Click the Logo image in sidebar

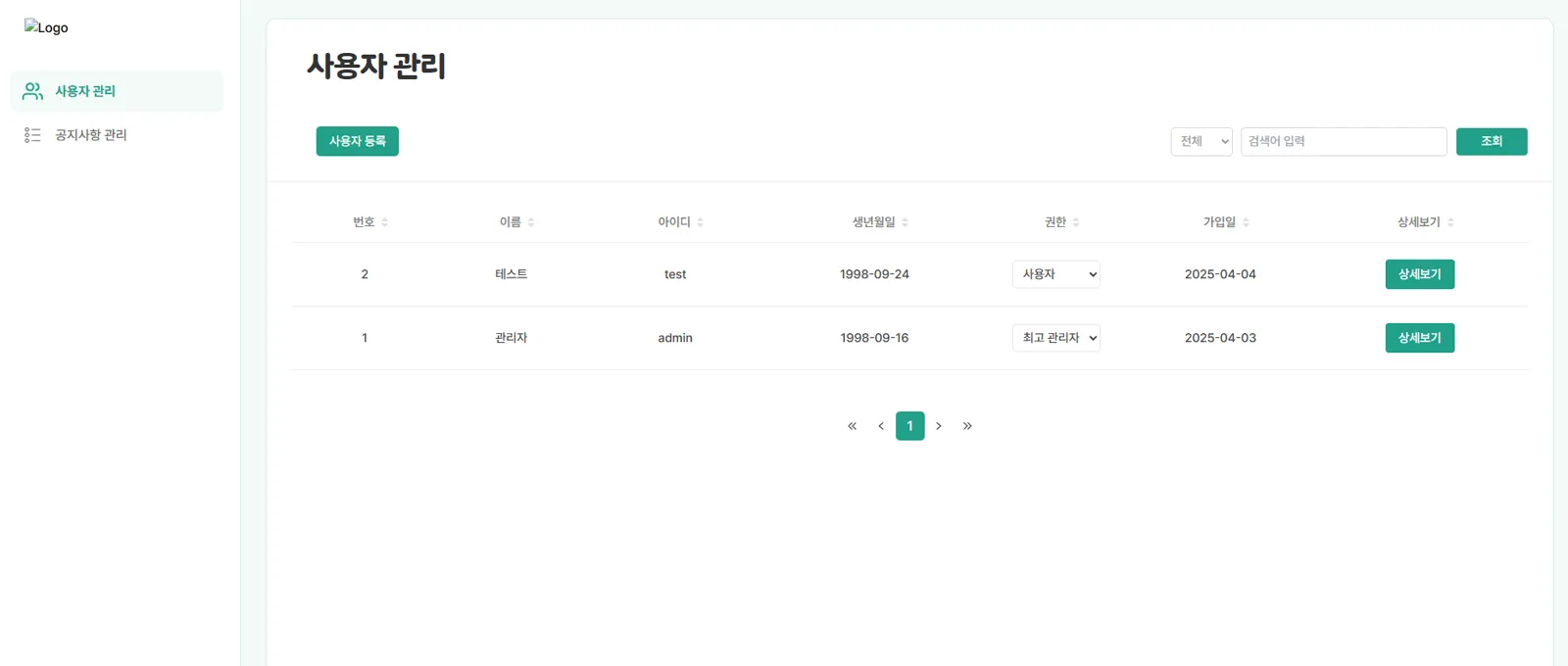[x=46, y=27]
